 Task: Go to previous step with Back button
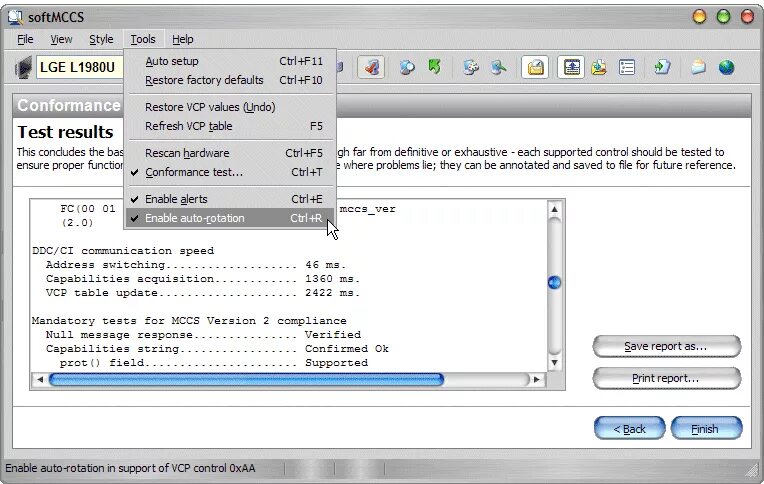[630, 429]
